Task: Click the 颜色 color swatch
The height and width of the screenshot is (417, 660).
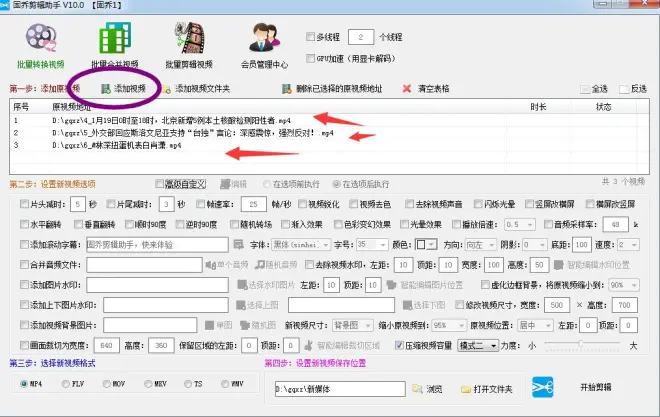Action: coord(424,244)
